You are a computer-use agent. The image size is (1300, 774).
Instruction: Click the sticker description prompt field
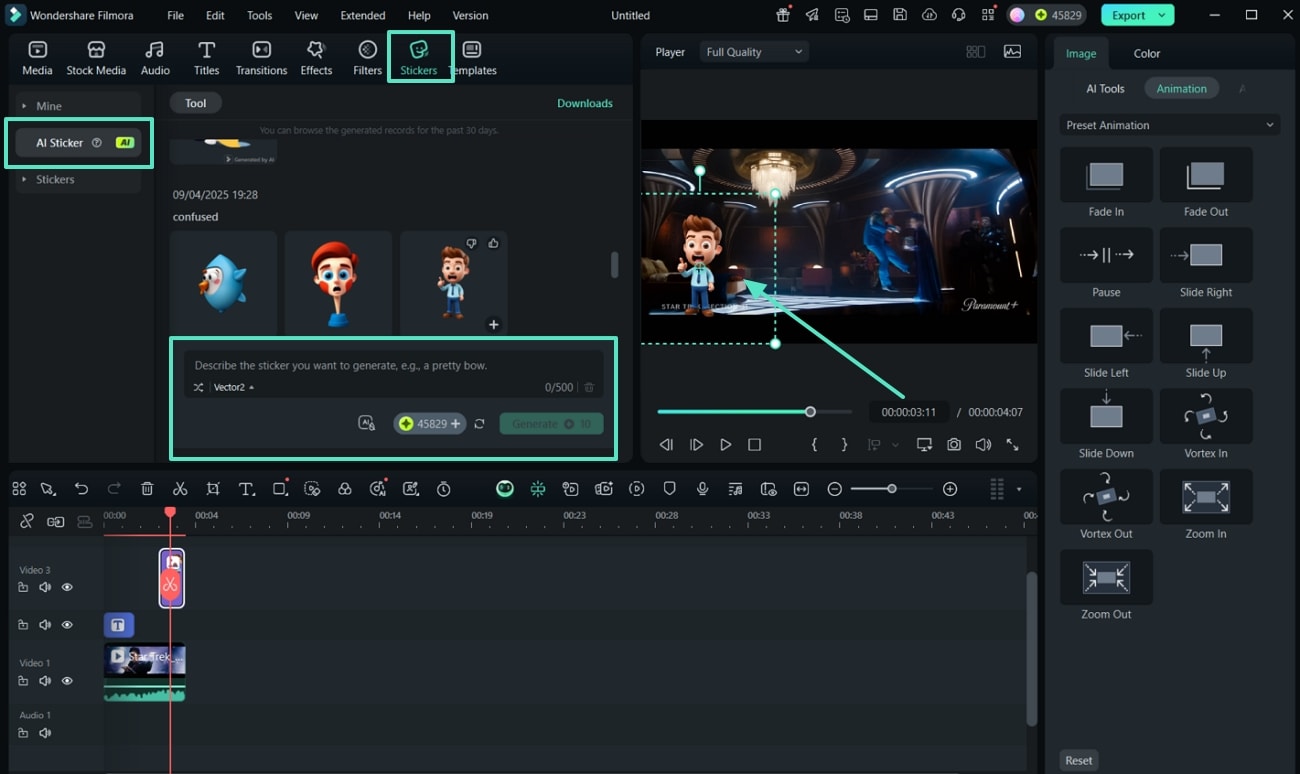tap(392, 365)
